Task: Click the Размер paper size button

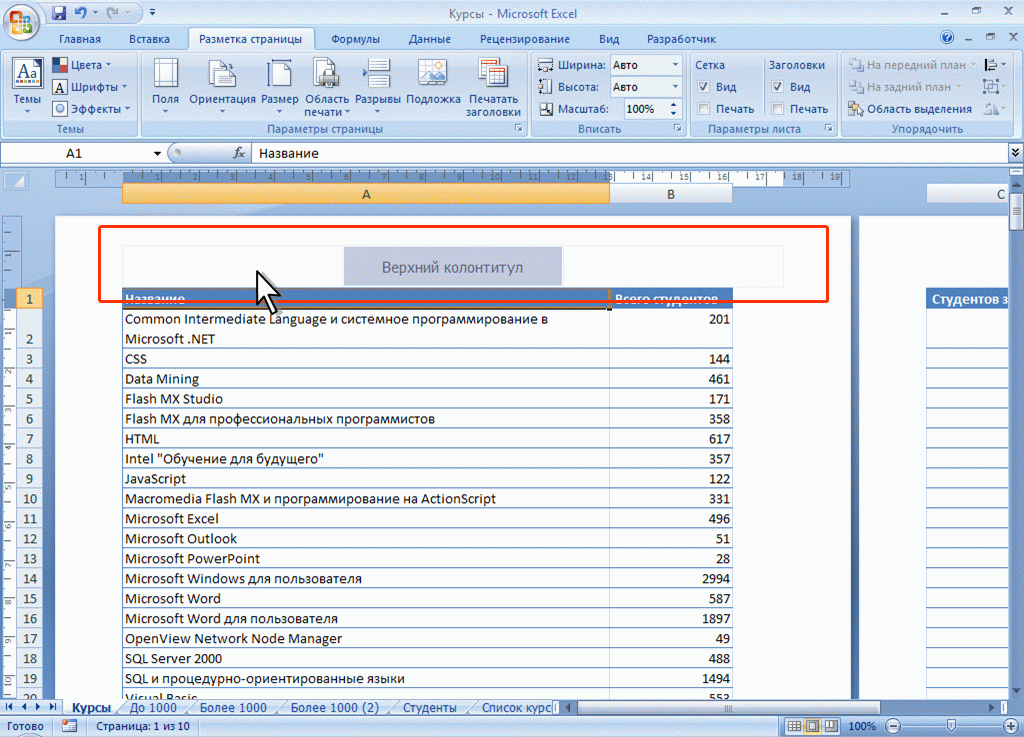Action: 280,86
